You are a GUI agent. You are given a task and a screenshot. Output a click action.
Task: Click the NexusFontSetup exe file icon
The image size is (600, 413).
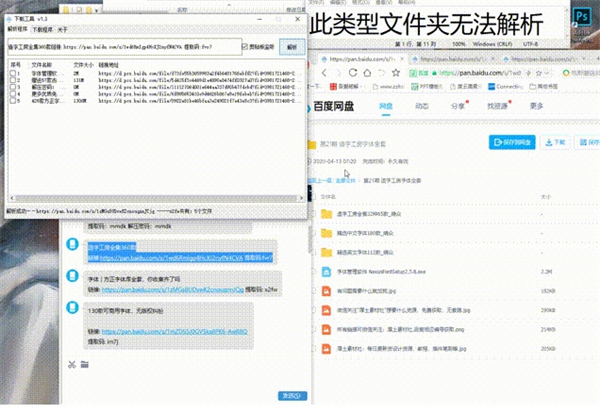pyautogui.click(x=328, y=270)
